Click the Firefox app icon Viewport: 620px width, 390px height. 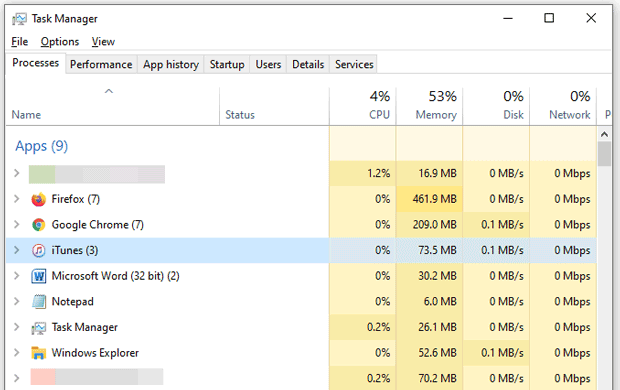coord(38,199)
